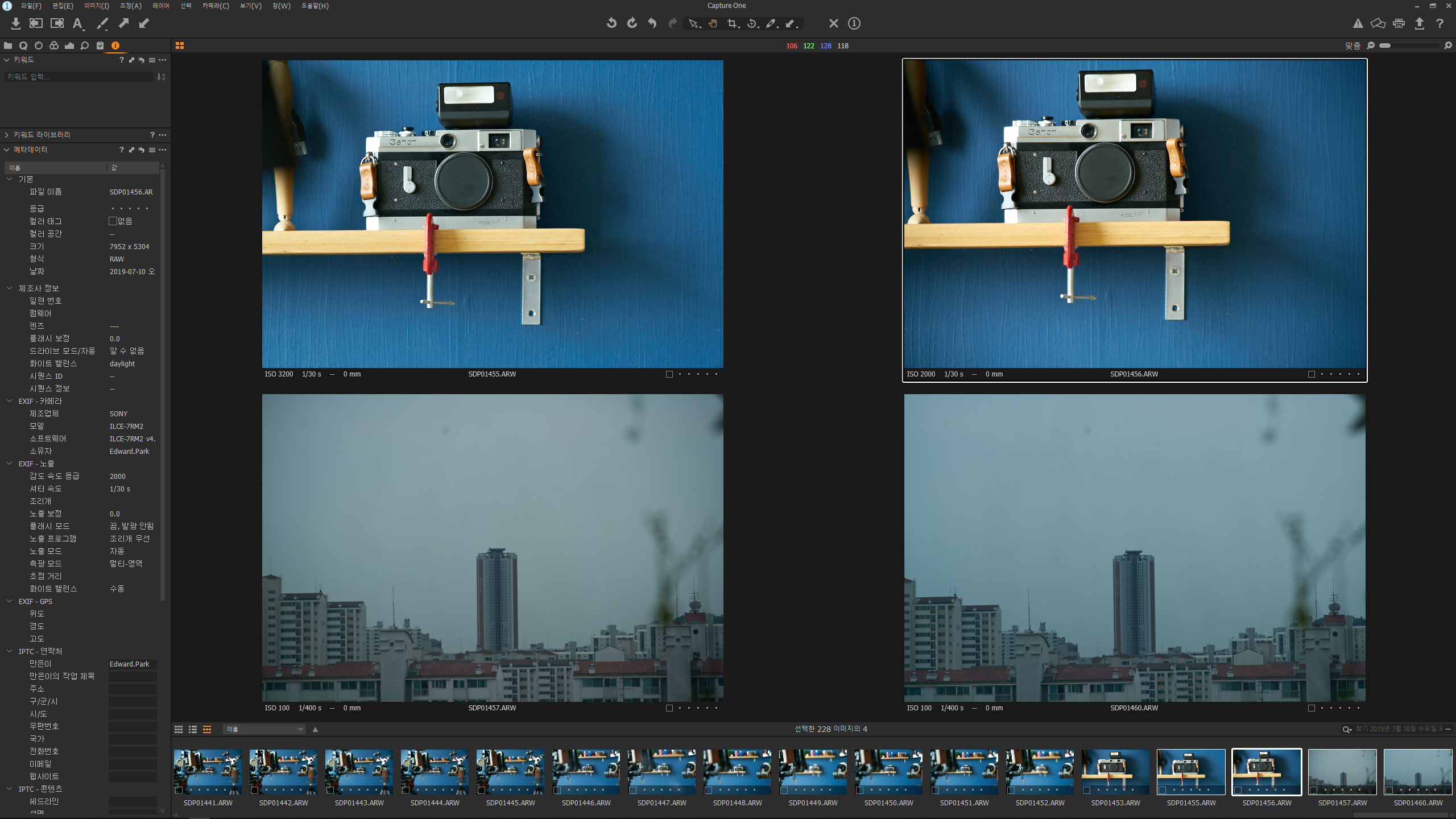This screenshot has height=819, width=1456.
Task: Open the 카메라(C) menu
Action: pos(216,6)
